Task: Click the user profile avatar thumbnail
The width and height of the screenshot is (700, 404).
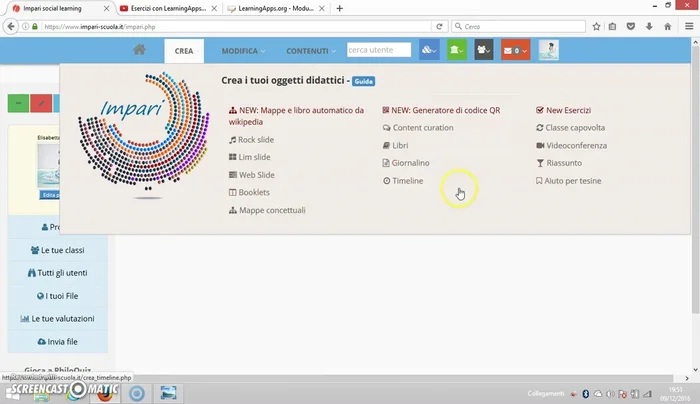Action: click(548, 50)
